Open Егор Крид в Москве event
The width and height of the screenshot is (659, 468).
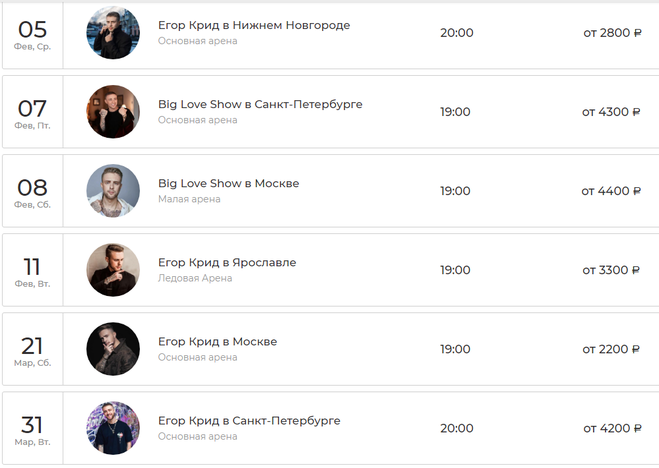click(217, 342)
